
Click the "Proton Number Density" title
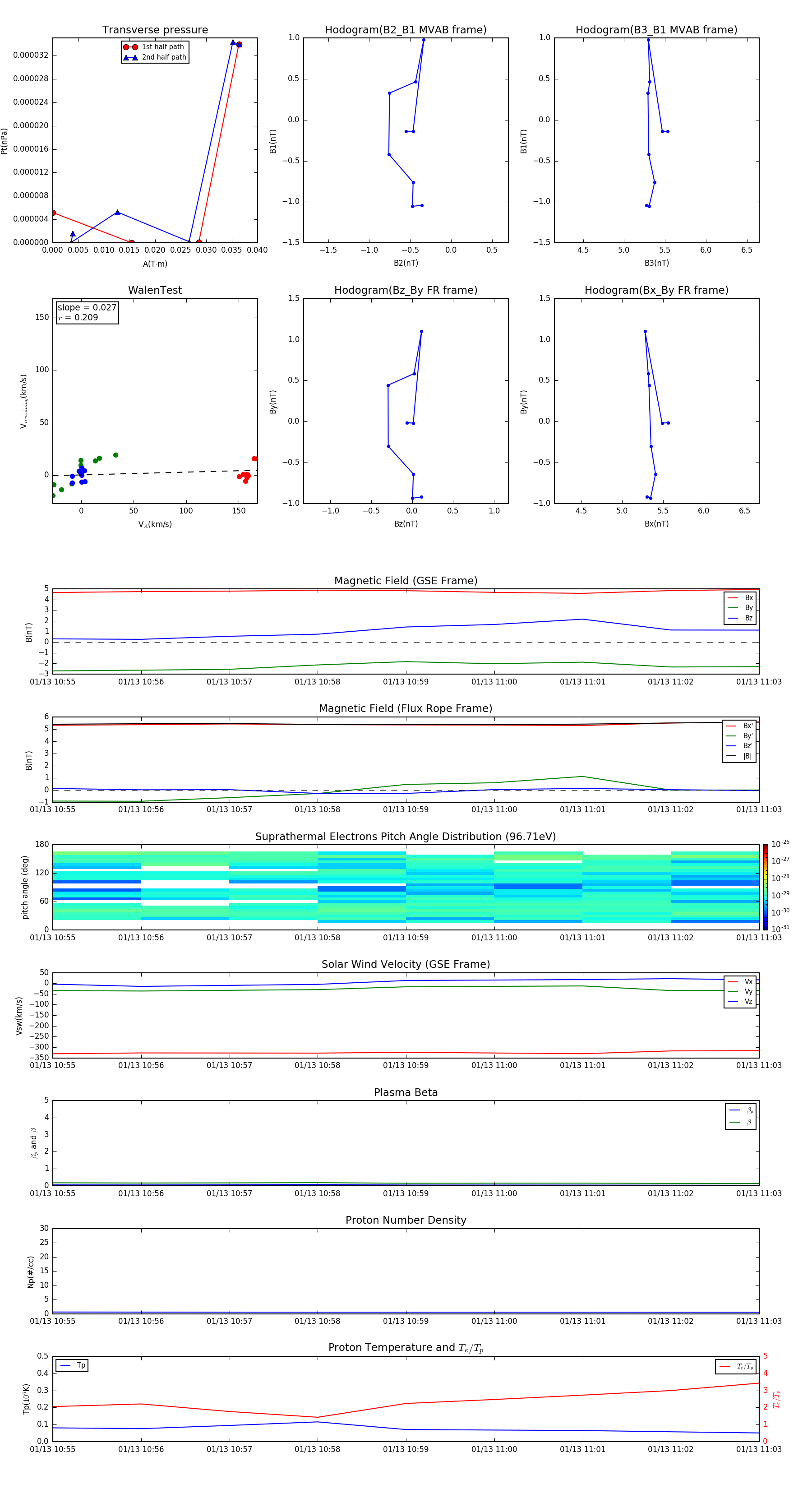(x=406, y=1220)
